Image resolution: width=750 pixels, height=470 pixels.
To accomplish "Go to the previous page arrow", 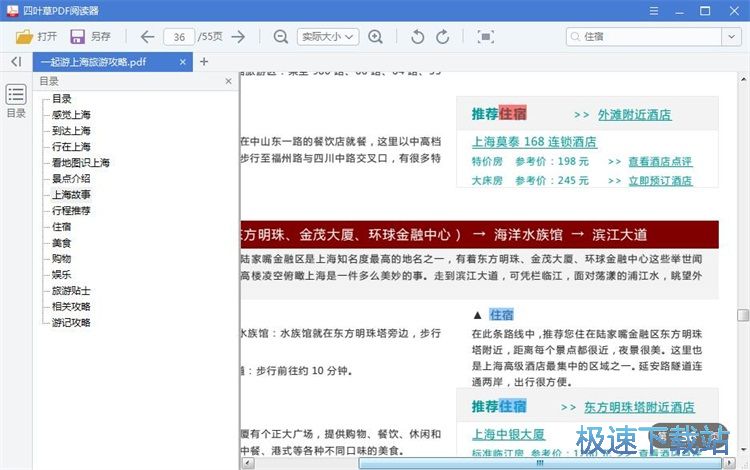I will coord(147,37).
